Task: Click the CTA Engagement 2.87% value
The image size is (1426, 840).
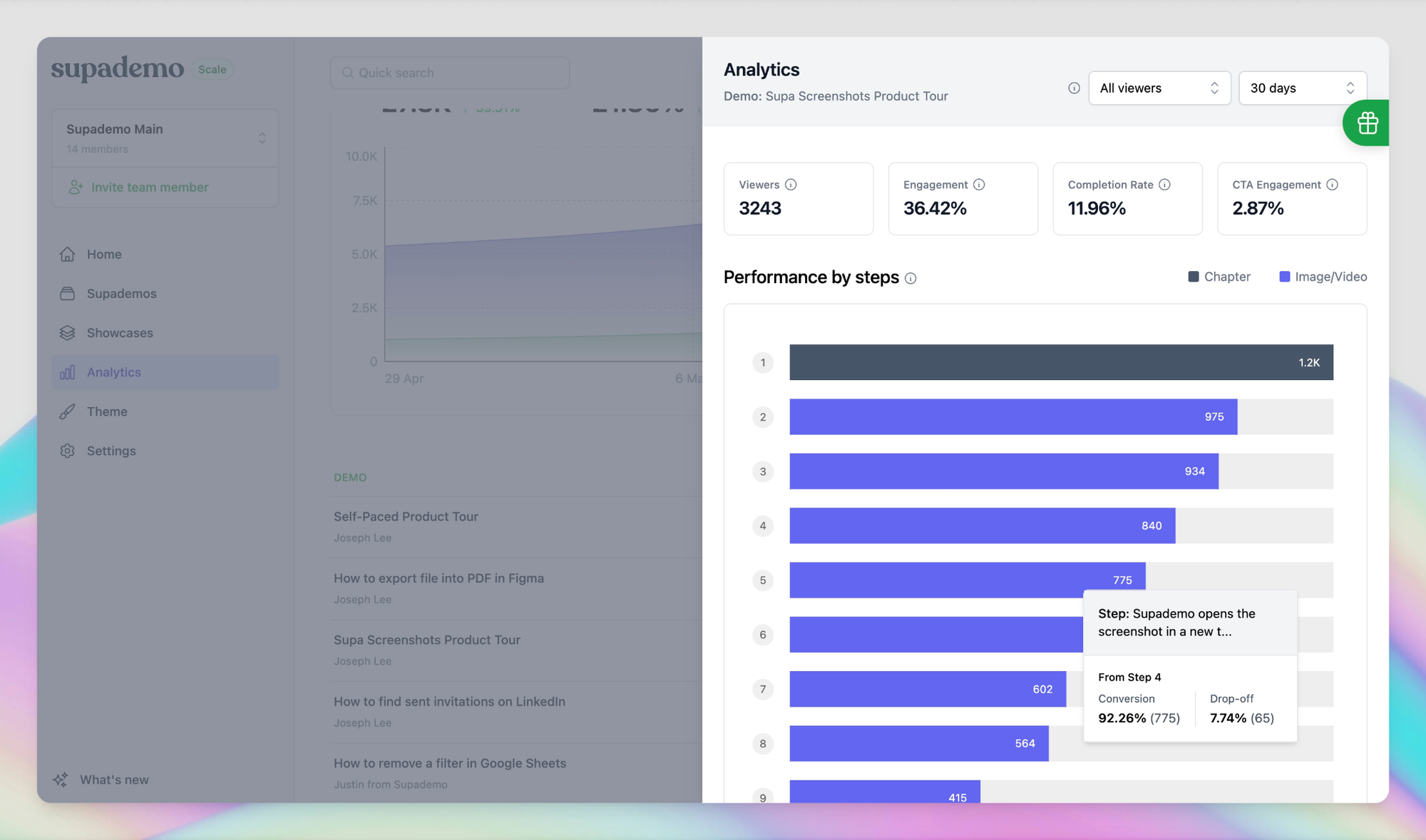Action: [x=1258, y=208]
